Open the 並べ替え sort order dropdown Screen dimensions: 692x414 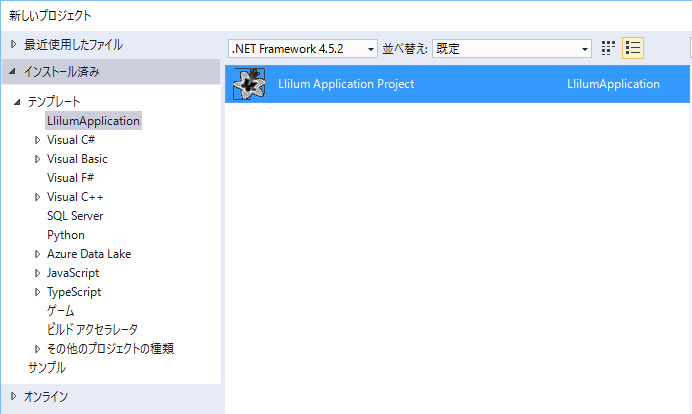click(x=512, y=49)
